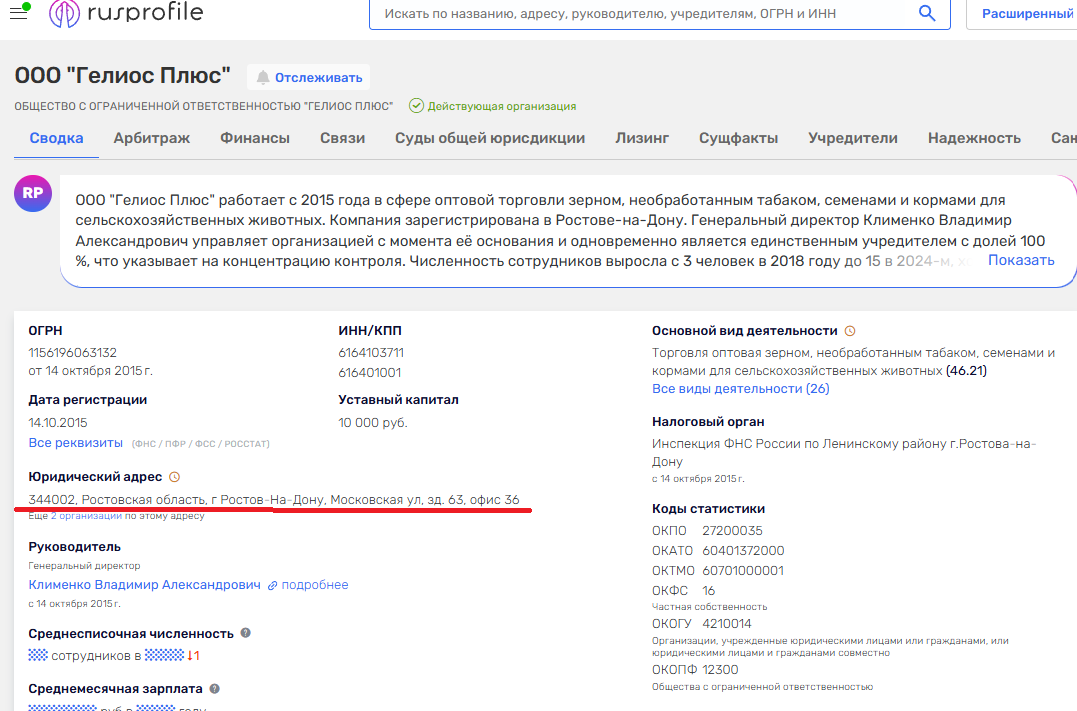Open the Надежность tab
The width and height of the screenshot is (1077, 711).
point(974,138)
